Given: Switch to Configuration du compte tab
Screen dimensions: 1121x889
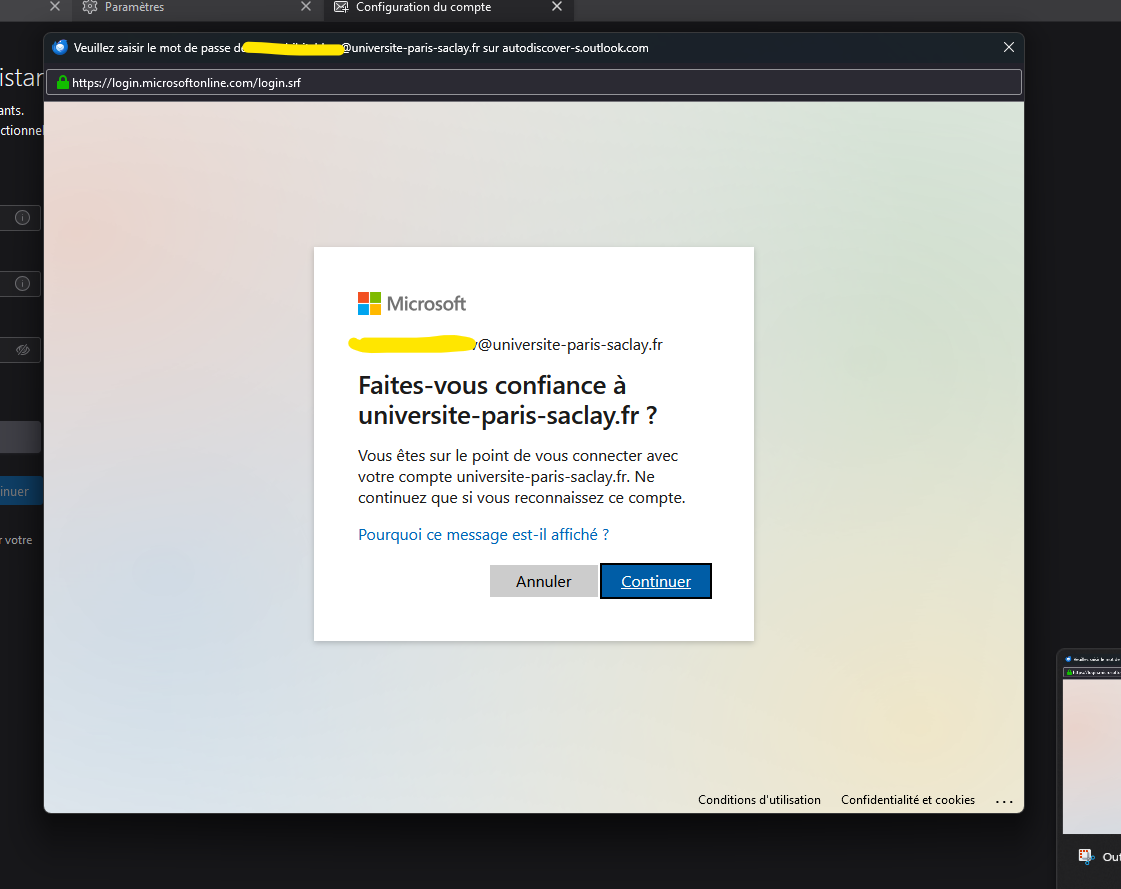Looking at the screenshot, I should [449, 7].
